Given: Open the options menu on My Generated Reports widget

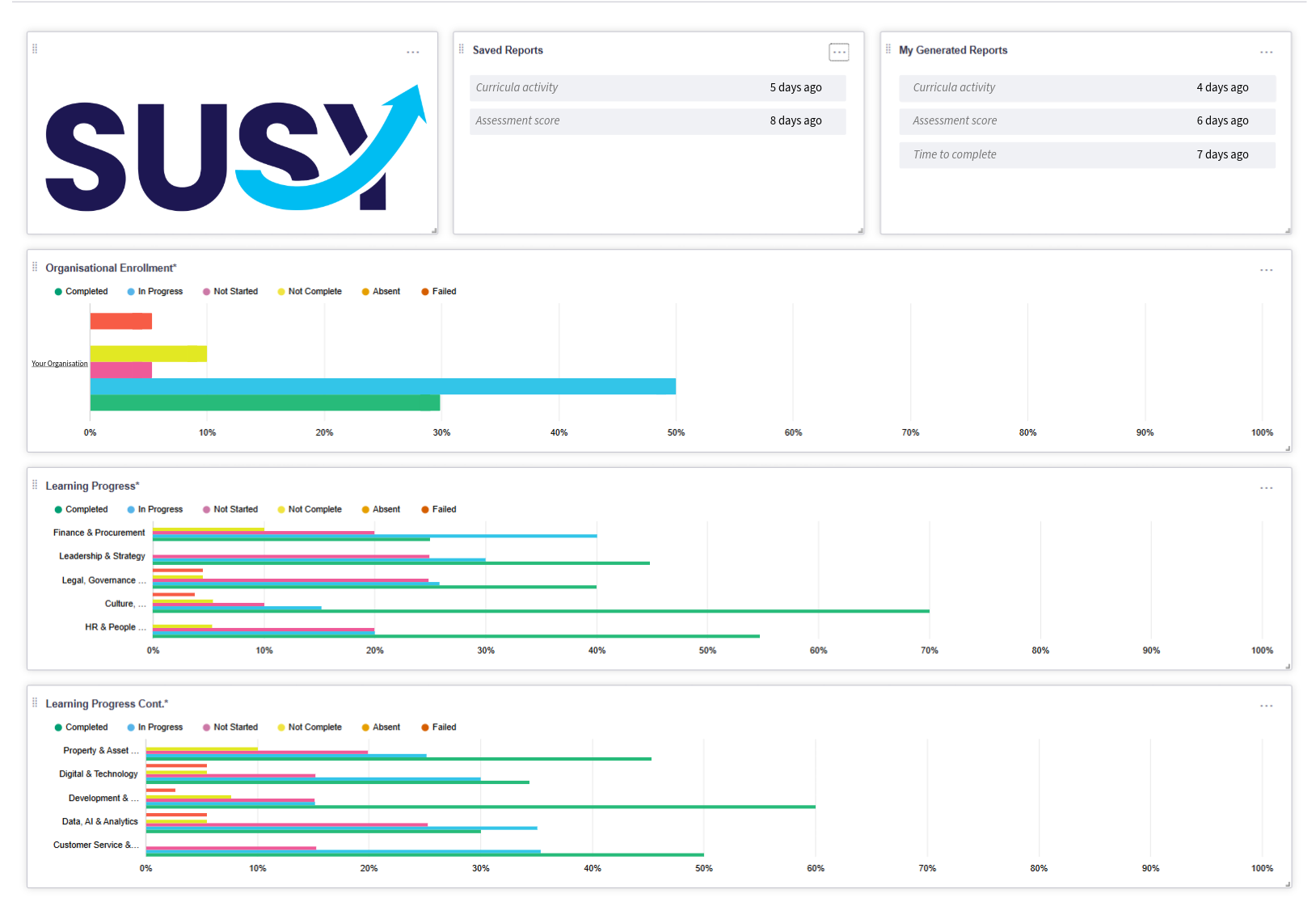Looking at the screenshot, I should point(1266,52).
